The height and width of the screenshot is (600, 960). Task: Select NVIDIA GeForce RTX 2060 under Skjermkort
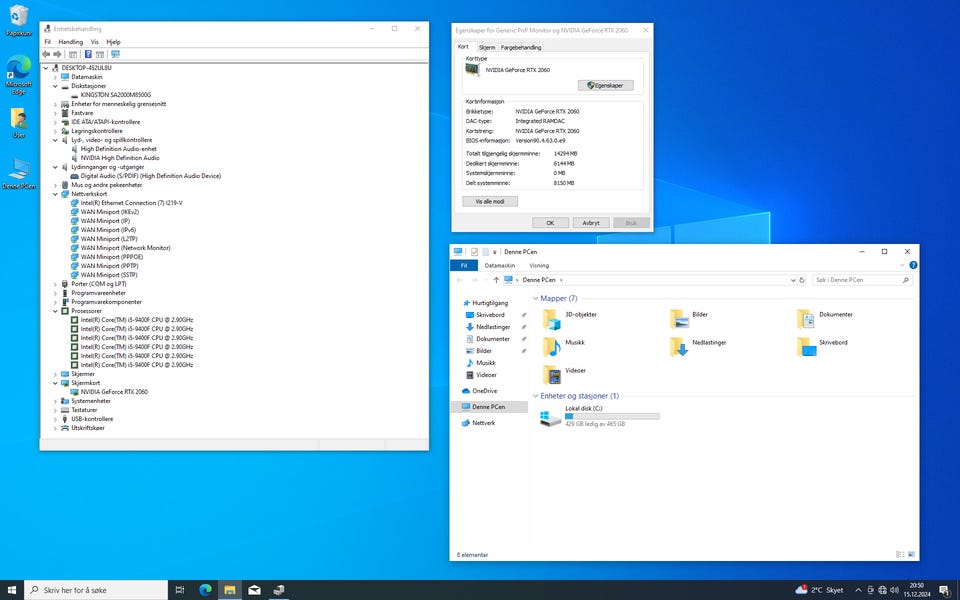[113, 392]
